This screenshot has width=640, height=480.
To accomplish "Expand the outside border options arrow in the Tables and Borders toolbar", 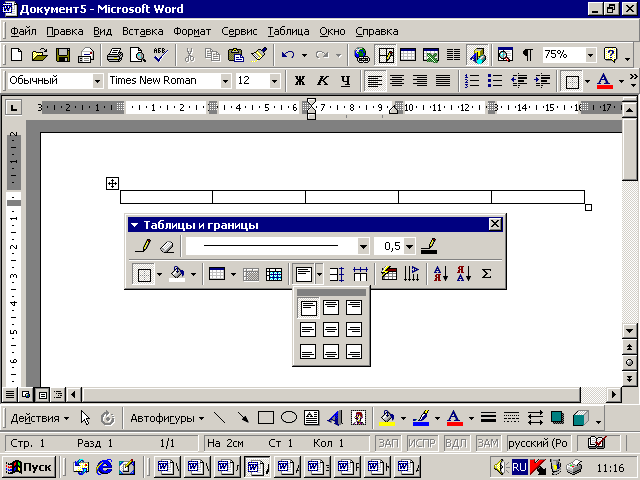I will tap(159, 274).
